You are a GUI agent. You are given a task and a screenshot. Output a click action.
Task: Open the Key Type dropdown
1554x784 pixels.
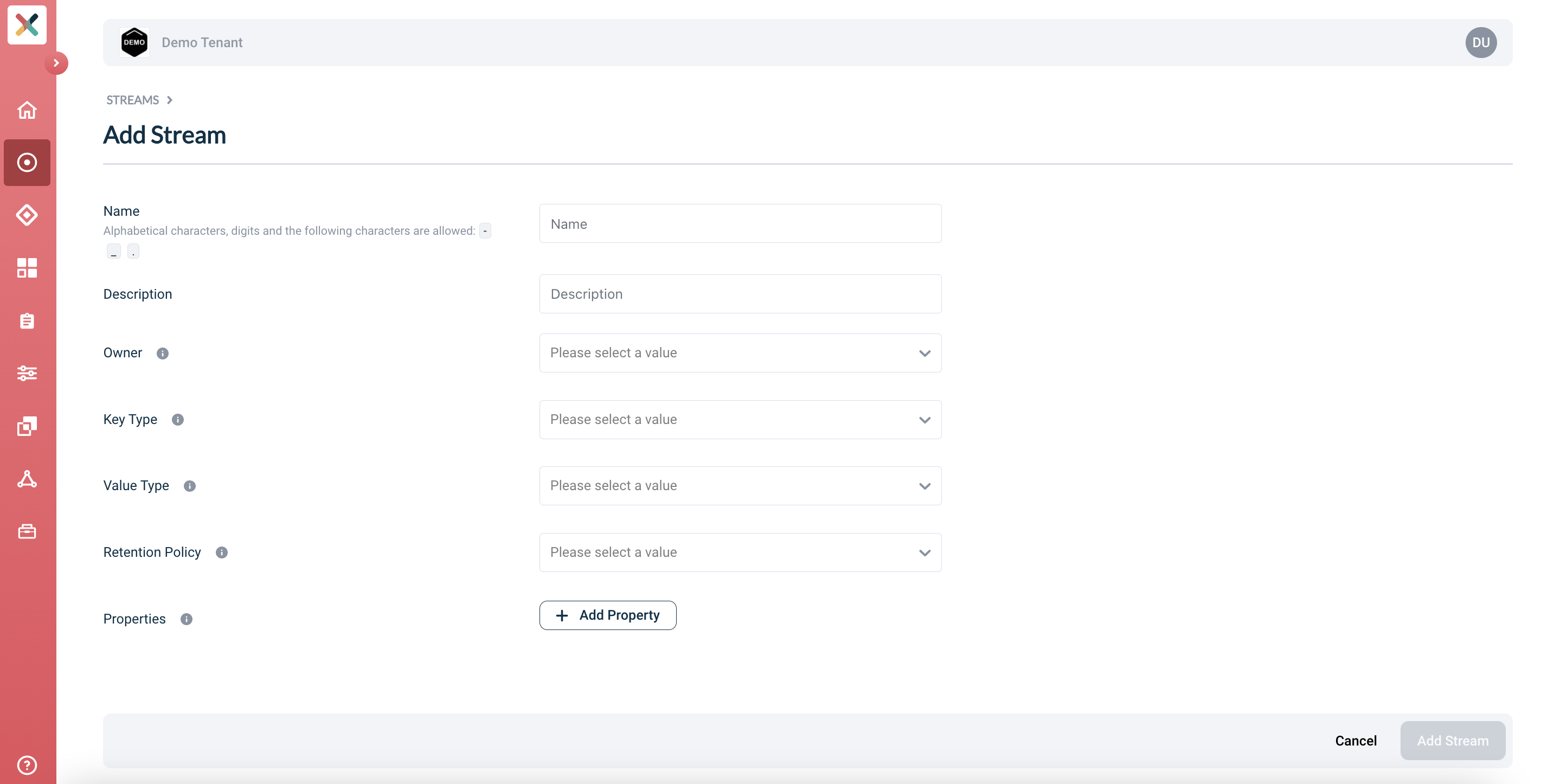point(740,420)
